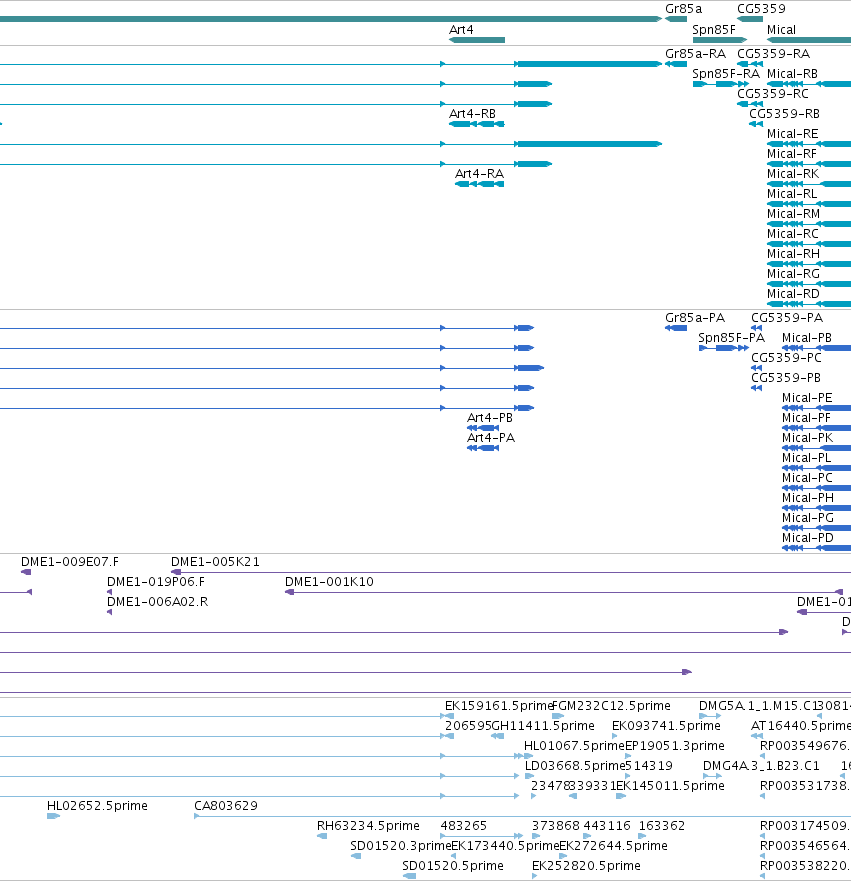Select the Mical-RL transcript
This screenshot has height=881, width=851.
(x=809, y=204)
